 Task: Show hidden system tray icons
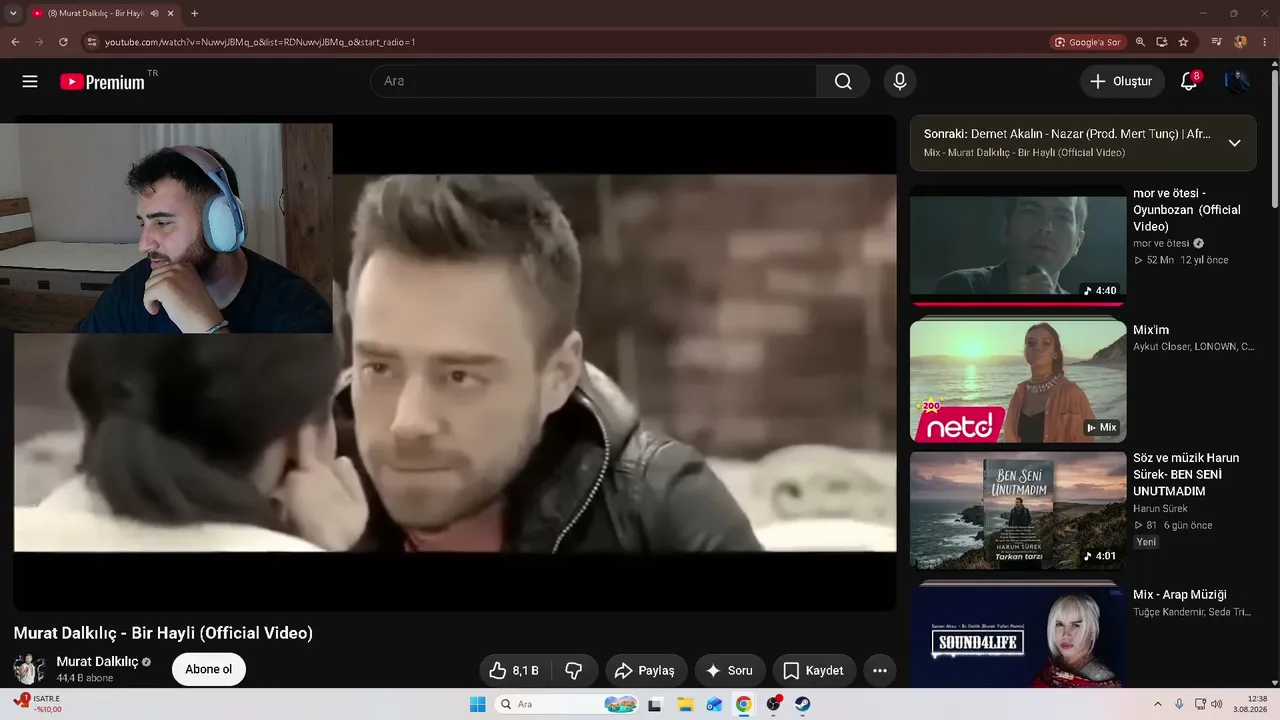click(x=1158, y=704)
